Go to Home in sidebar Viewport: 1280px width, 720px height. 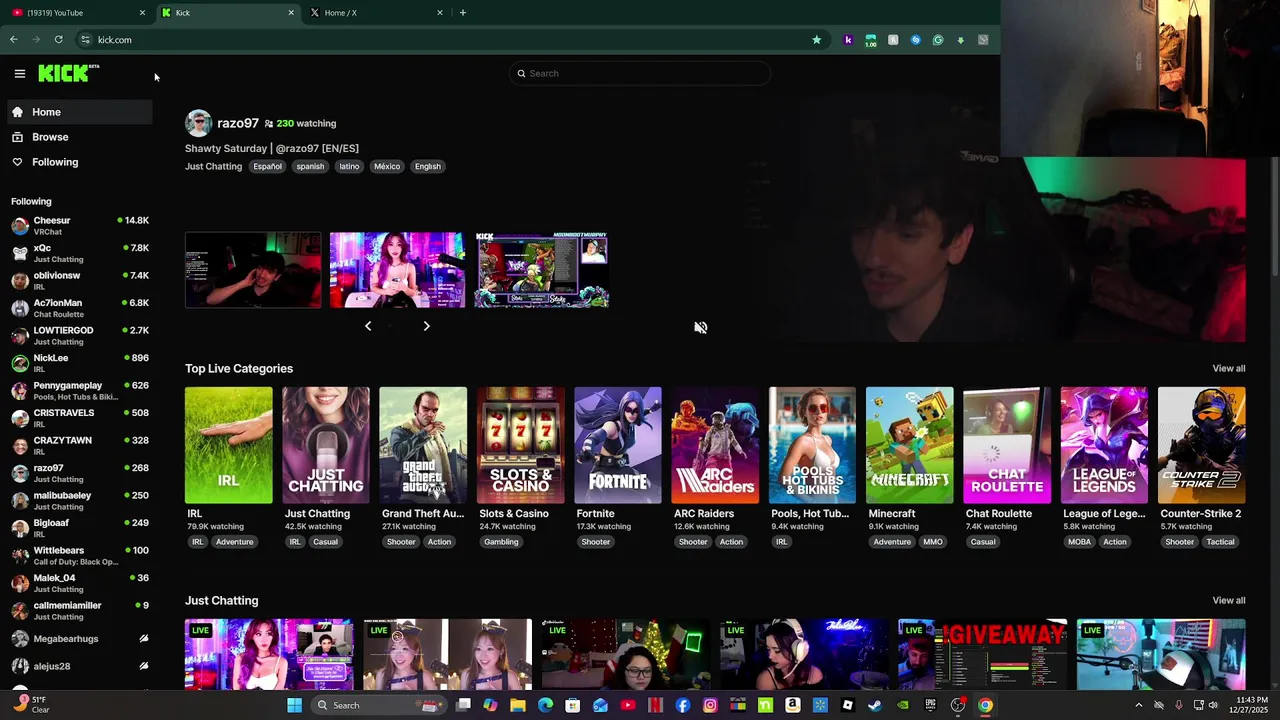(80, 112)
